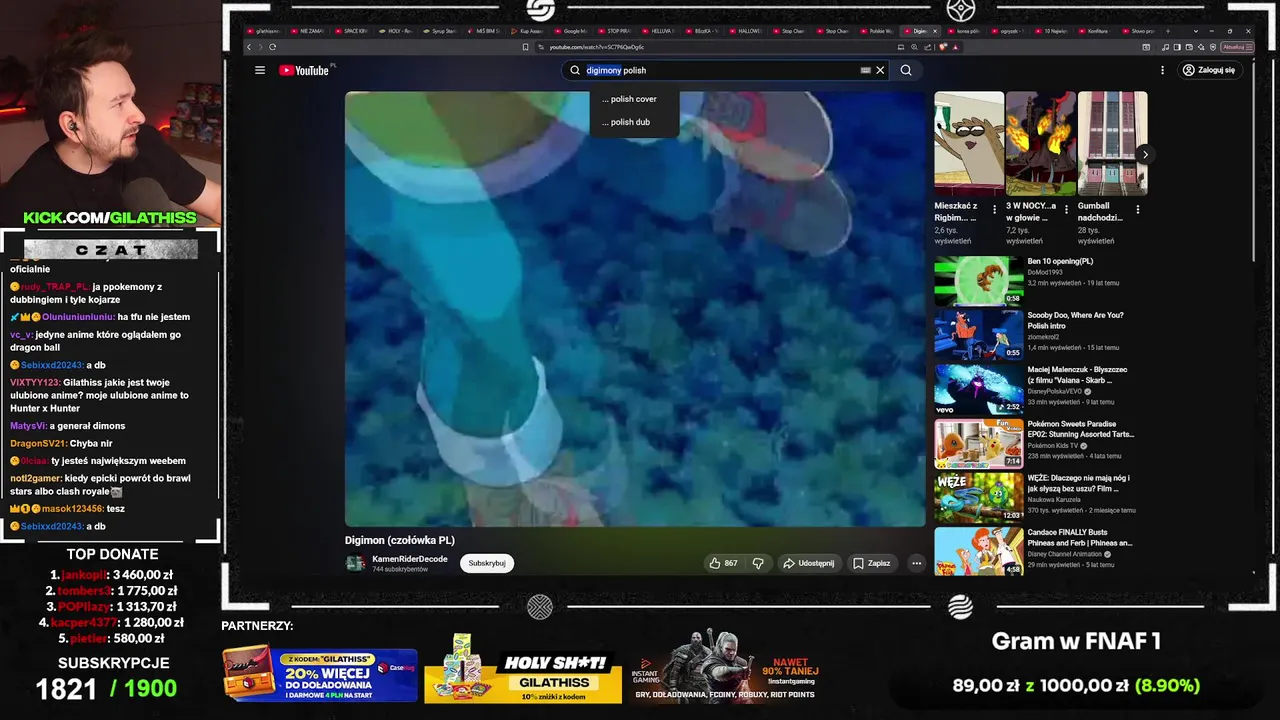Click the Udostępnij share button
The image size is (1280, 720).
808,563
